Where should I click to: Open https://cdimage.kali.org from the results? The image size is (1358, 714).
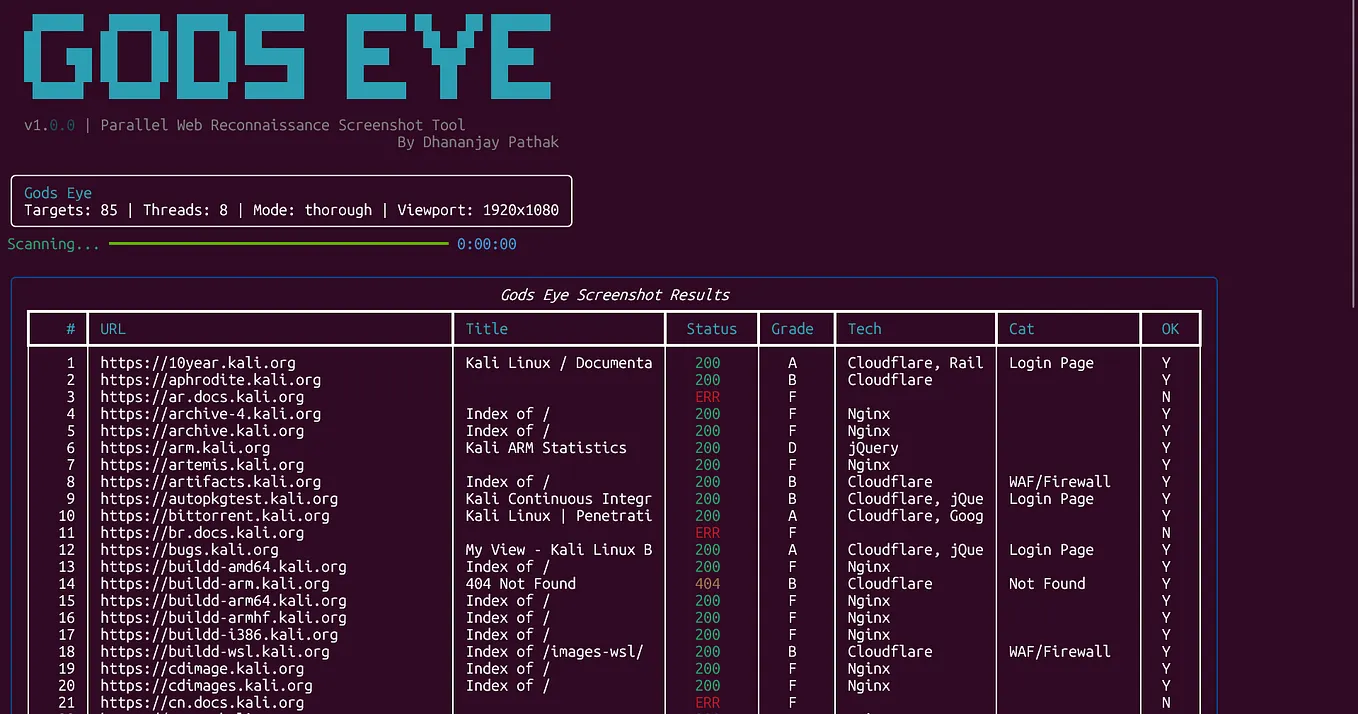pos(202,669)
